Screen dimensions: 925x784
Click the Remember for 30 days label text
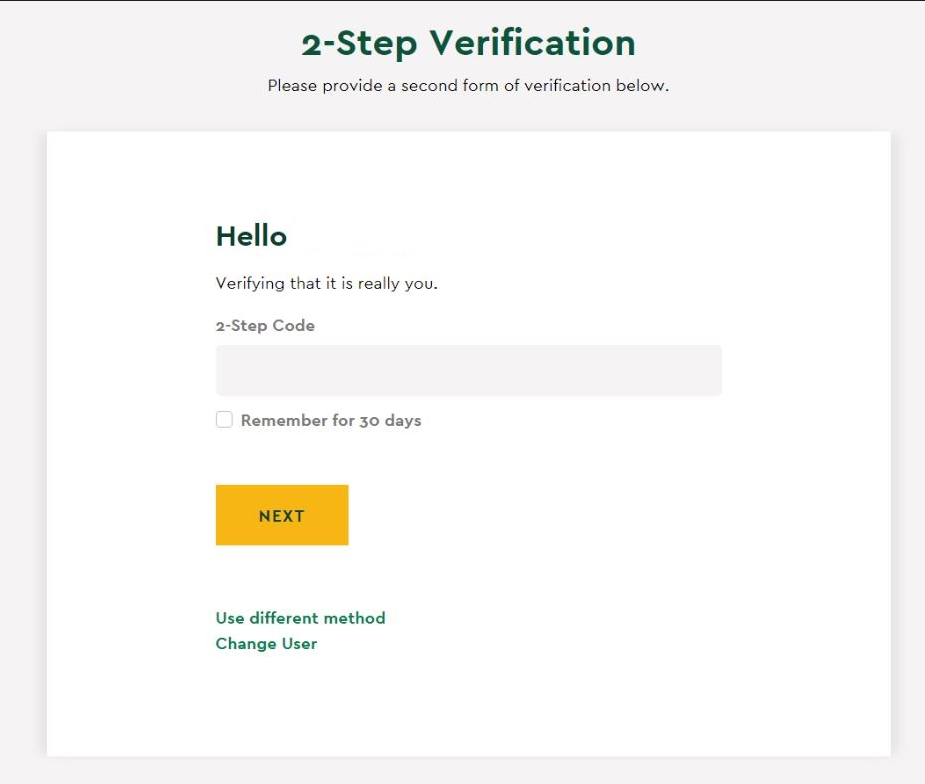[x=331, y=420]
